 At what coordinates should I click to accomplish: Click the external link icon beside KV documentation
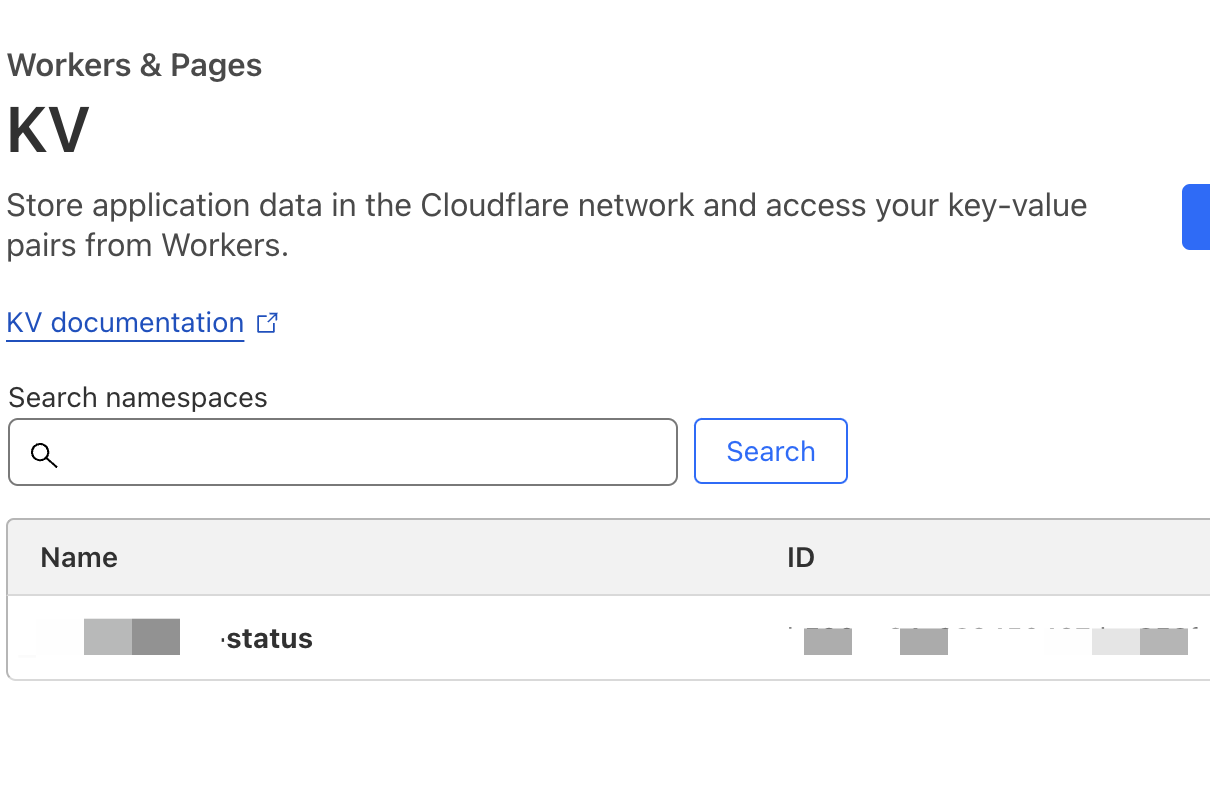coord(267,323)
